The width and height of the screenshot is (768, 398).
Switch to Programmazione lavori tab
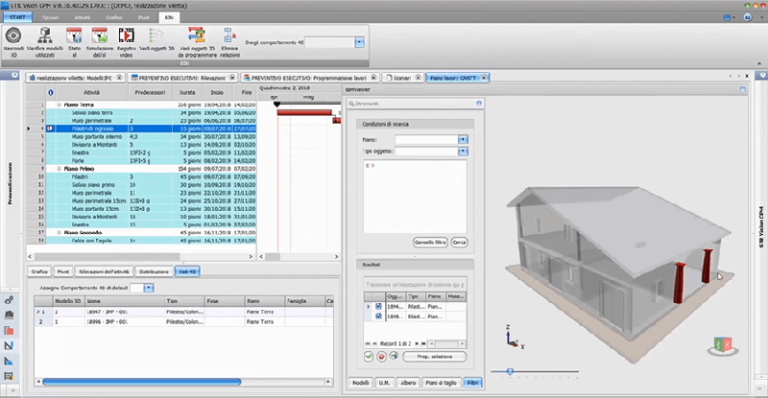tap(310, 77)
